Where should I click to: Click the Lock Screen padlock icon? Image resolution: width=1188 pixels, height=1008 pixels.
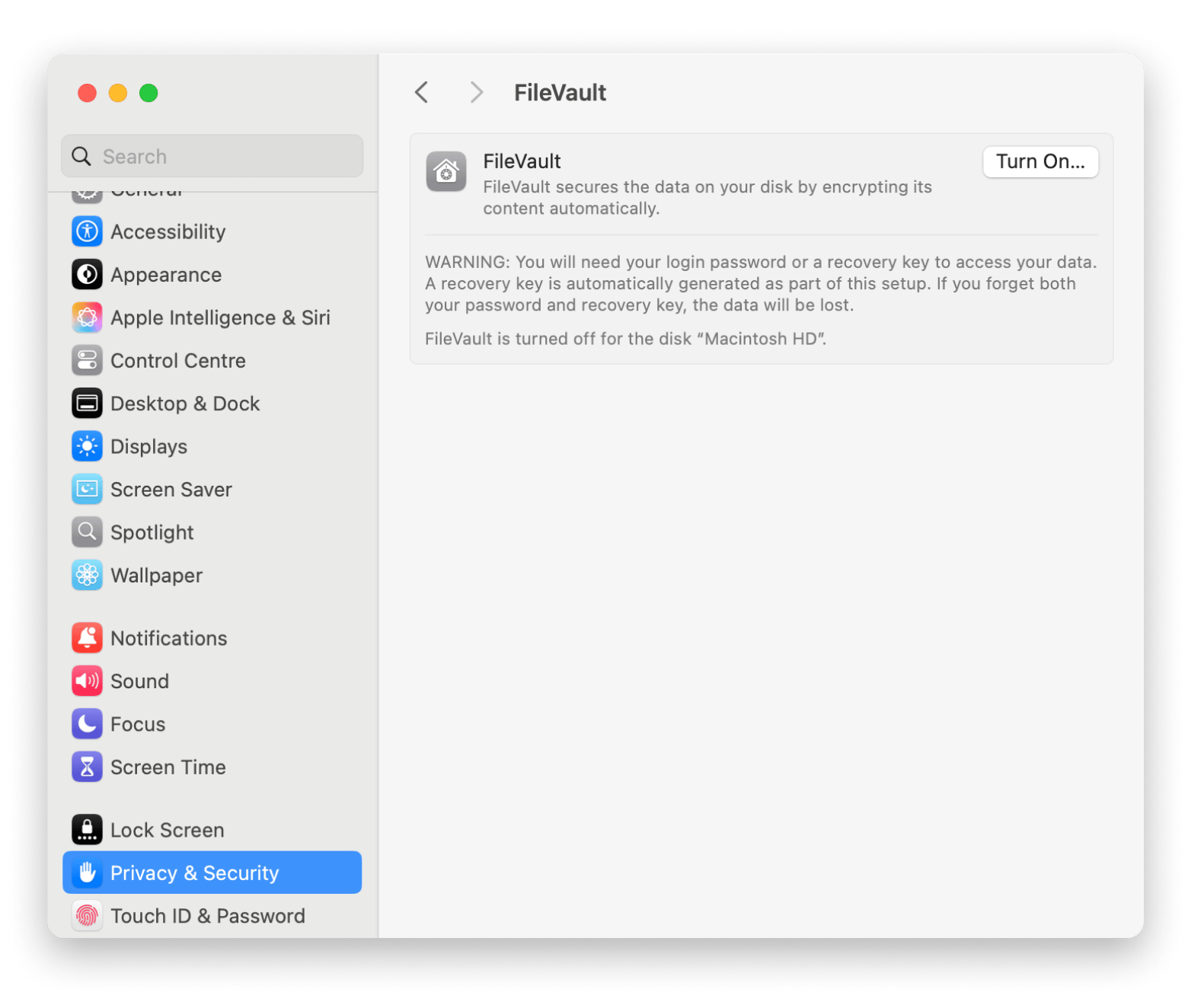coord(87,830)
